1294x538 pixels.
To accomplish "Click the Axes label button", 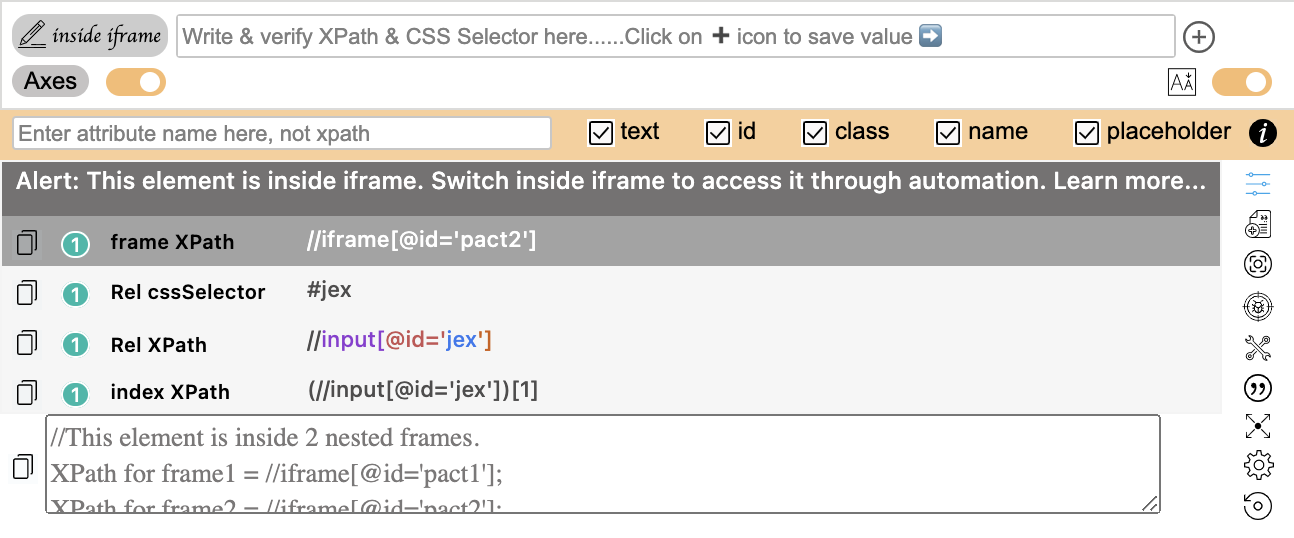I will 50,81.
